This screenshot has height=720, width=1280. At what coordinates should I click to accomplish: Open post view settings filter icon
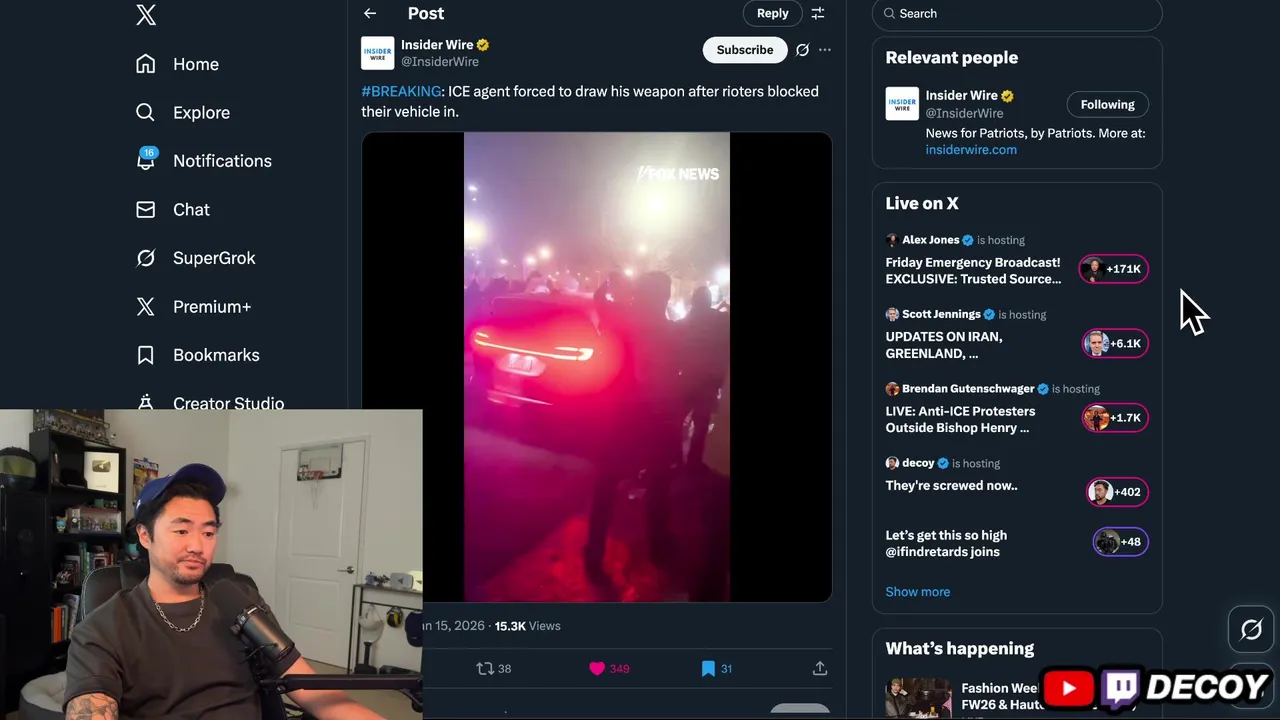point(818,13)
